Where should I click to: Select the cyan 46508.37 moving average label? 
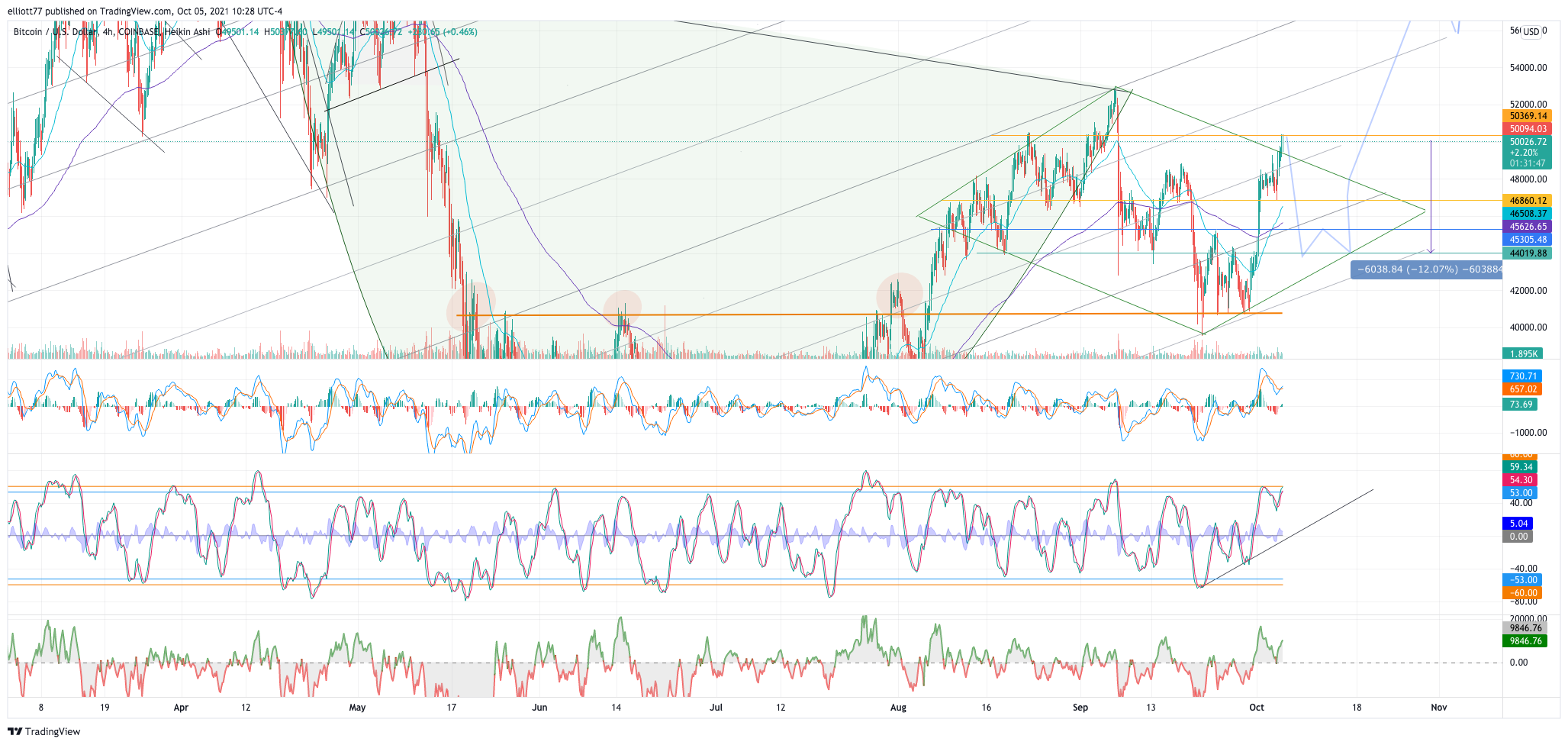(x=1527, y=214)
